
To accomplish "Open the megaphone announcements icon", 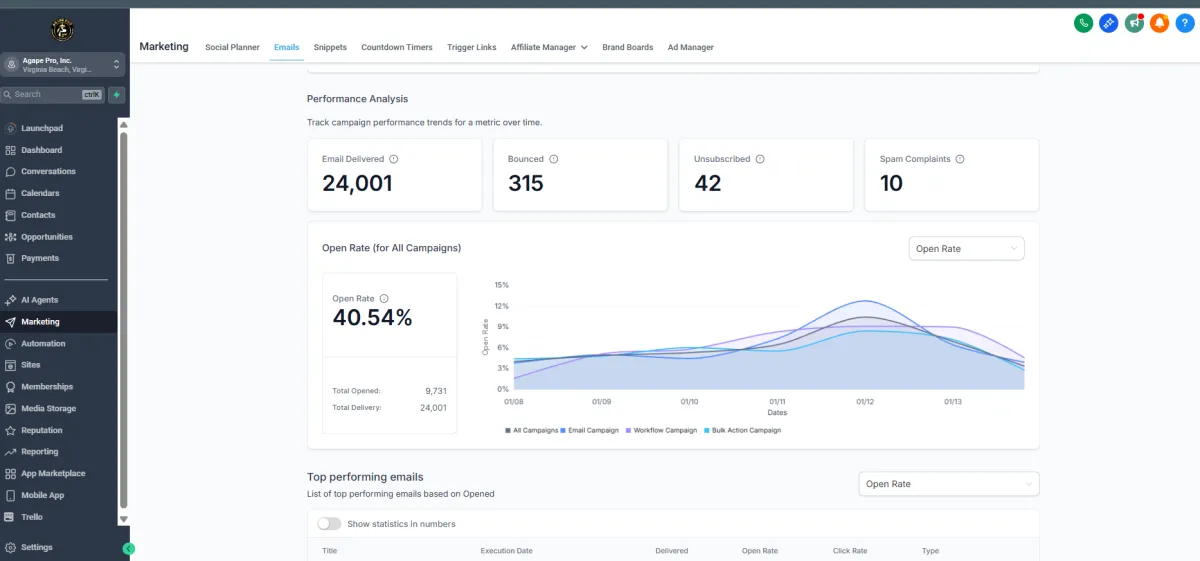I will pos(1134,23).
